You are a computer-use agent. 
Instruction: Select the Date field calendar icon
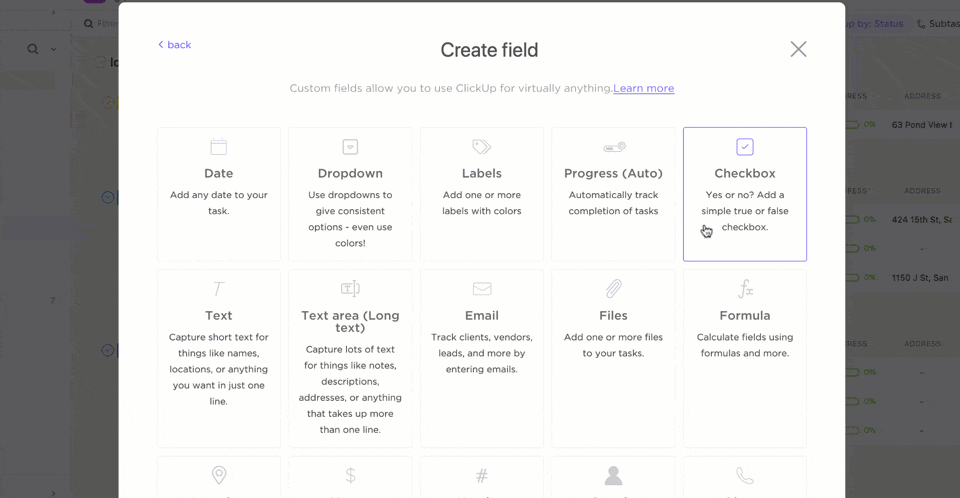pos(218,147)
